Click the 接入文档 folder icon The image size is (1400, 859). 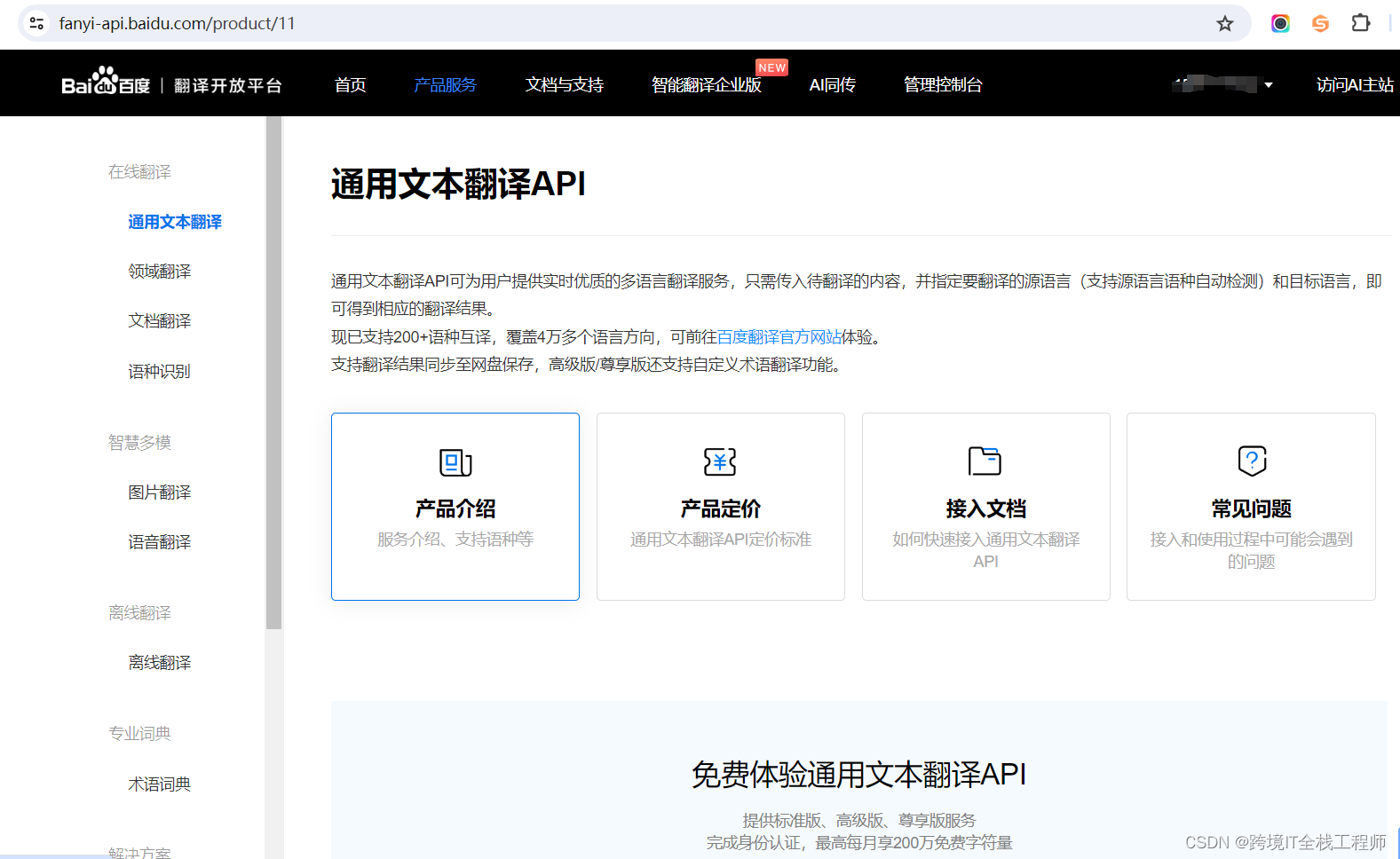tap(985, 461)
